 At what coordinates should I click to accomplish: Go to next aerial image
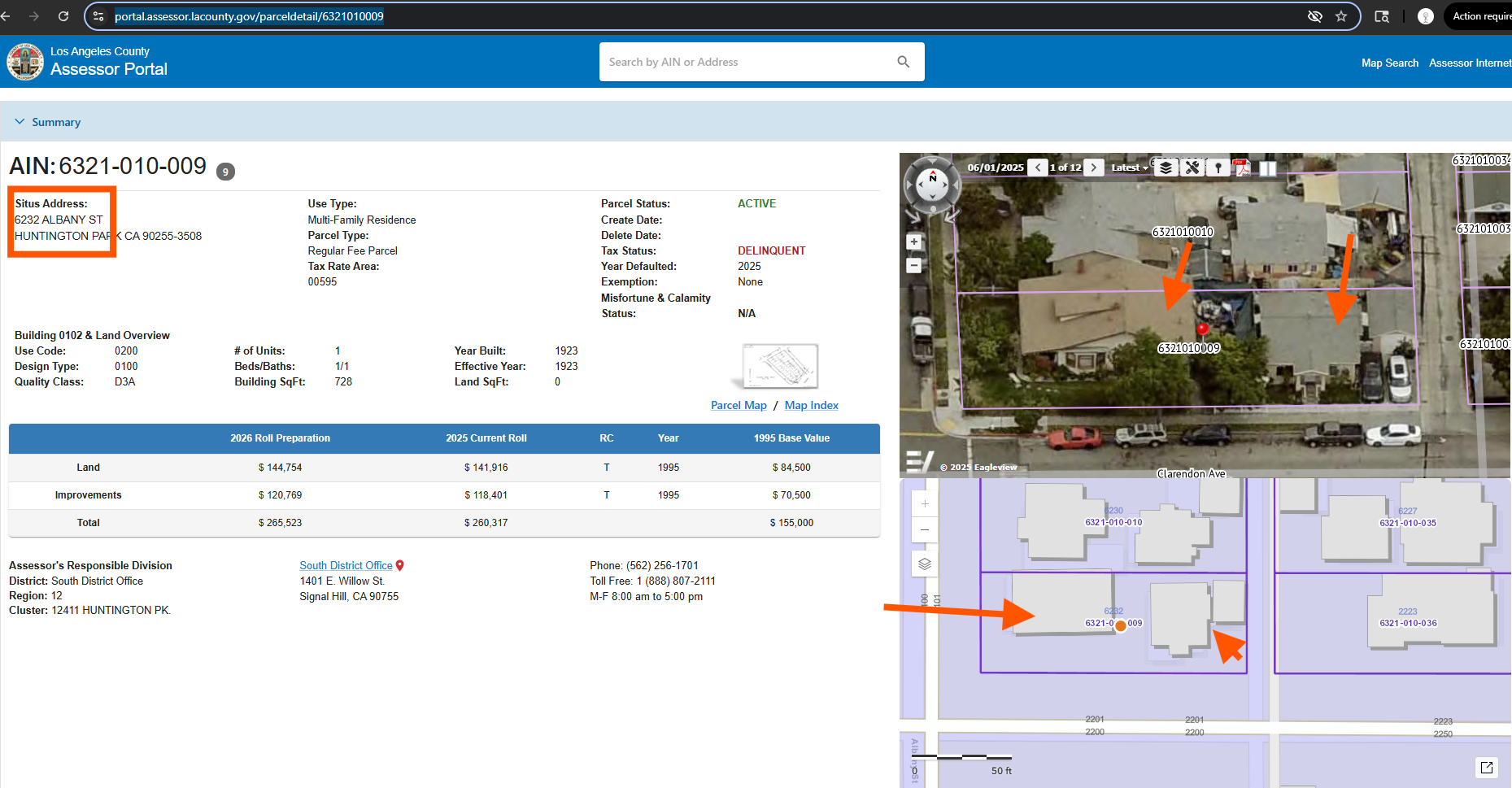1094,168
